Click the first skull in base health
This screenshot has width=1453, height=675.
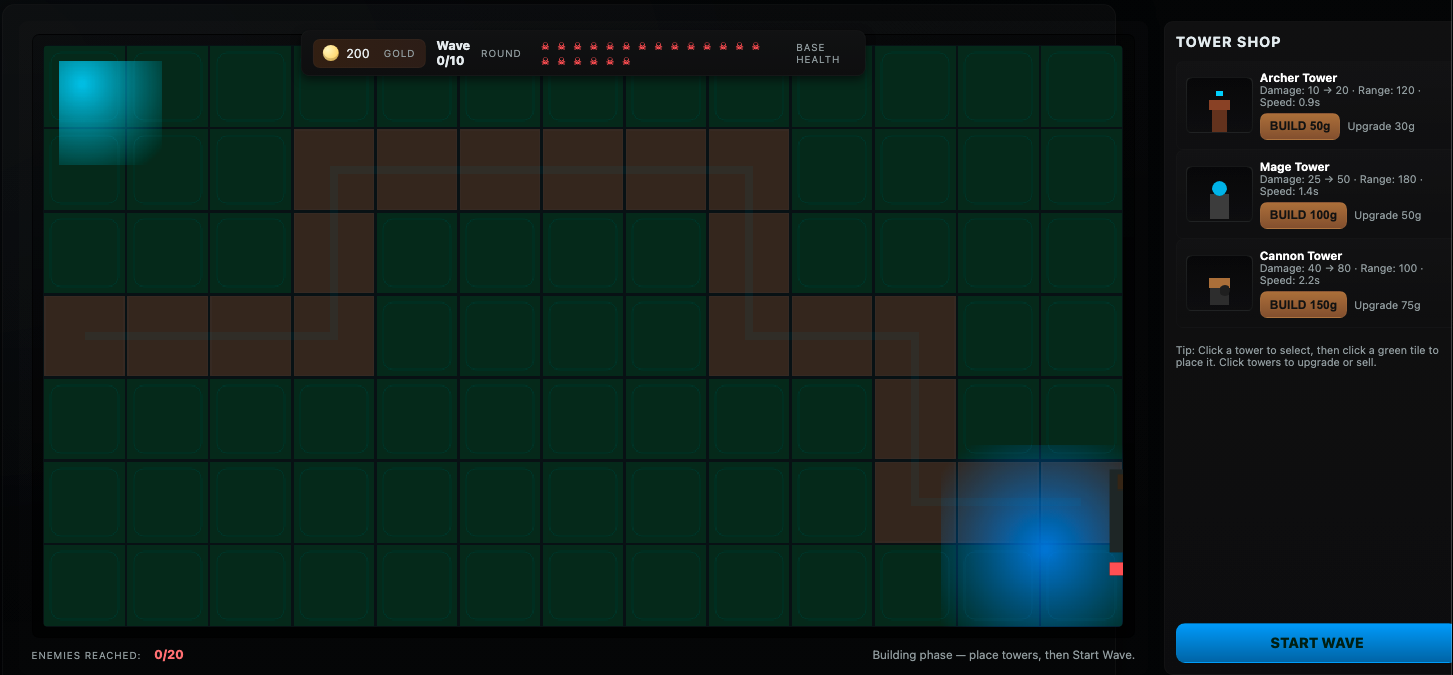click(545, 47)
